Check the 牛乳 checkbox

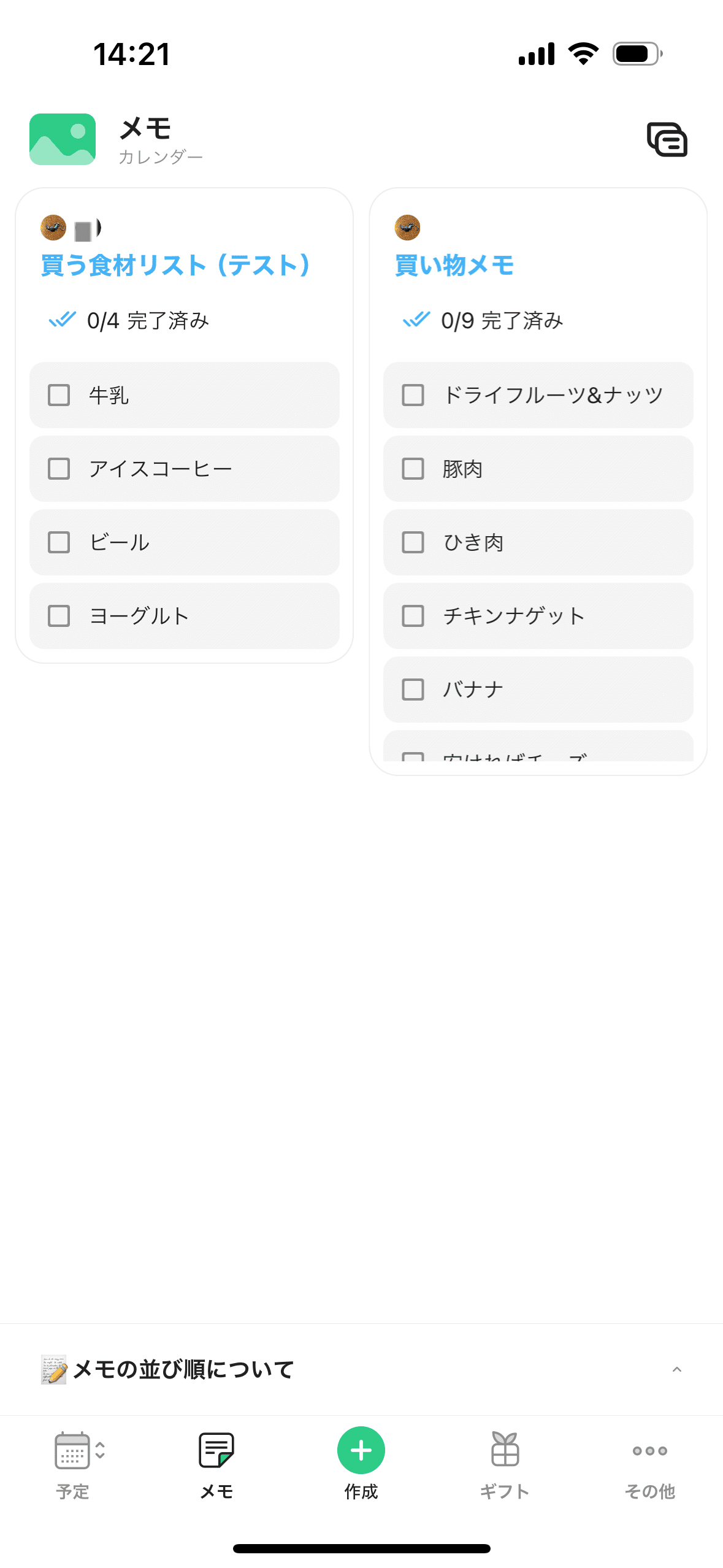[59, 395]
